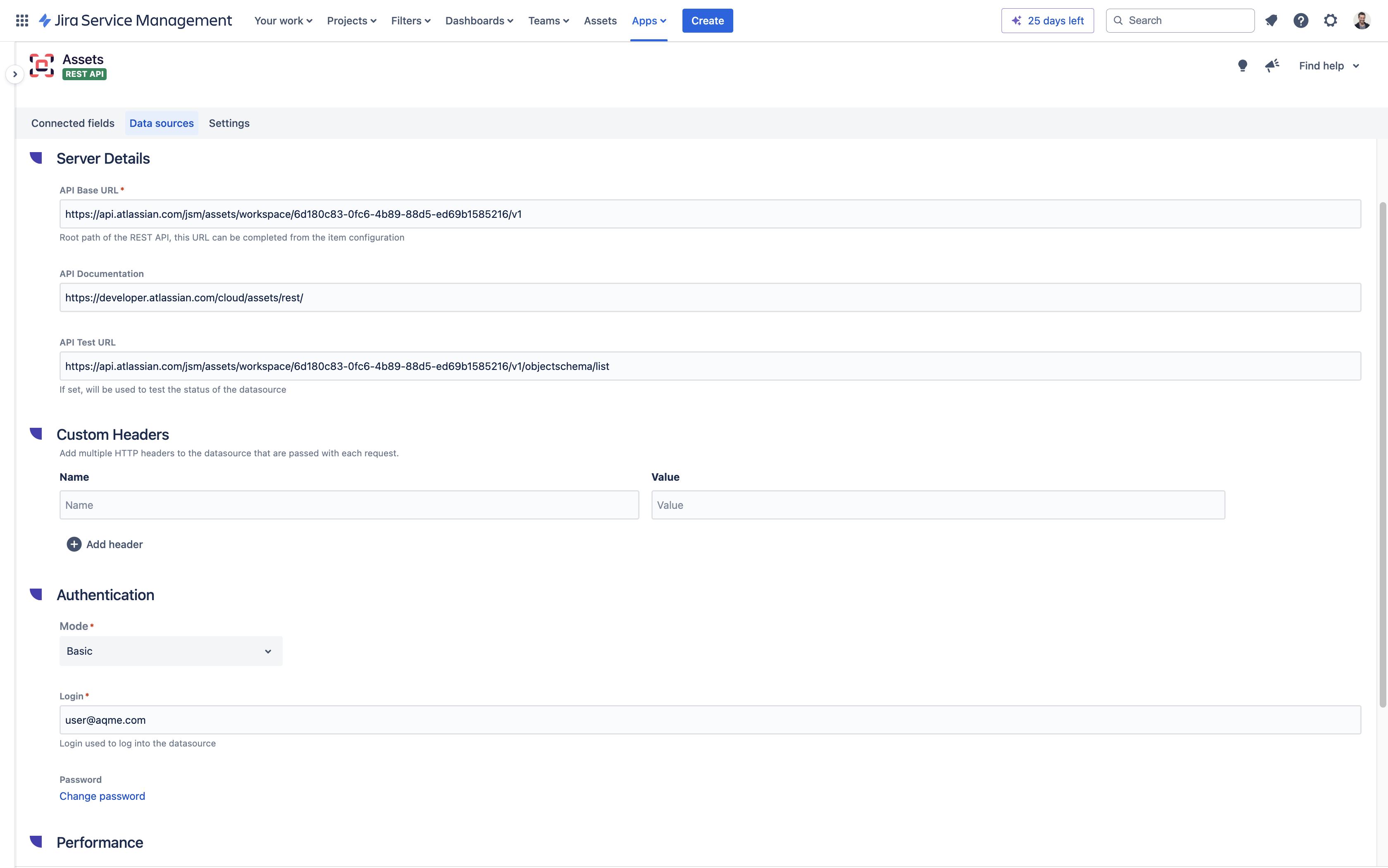Click Add header below the Name field
Image resolution: width=1388 pixels, height=868 pixels.
click(x=105, y=544)
